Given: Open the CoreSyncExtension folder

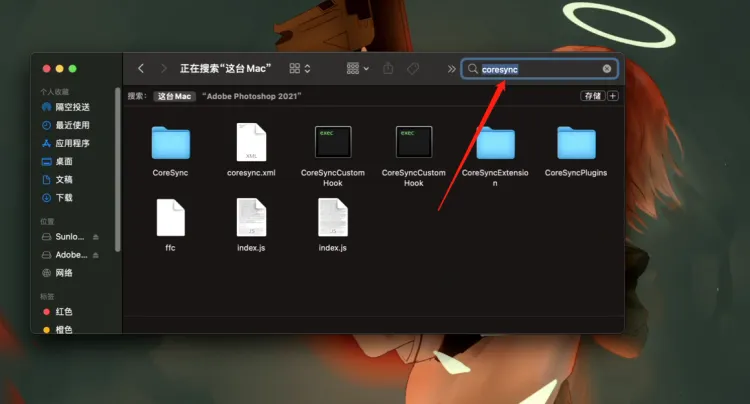Looking at the screenshot, I should [x=495, y=143].
